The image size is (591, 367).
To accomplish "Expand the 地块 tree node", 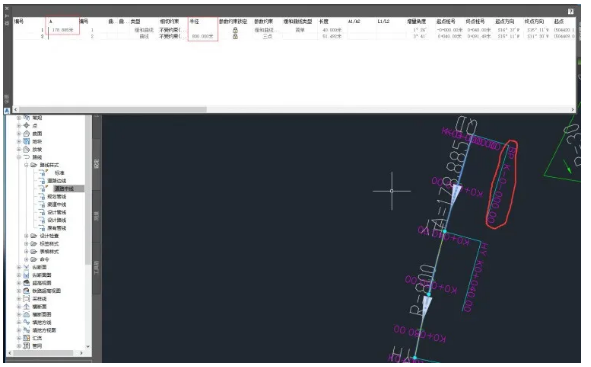I will pyautogui.click(x=19, y=141).
